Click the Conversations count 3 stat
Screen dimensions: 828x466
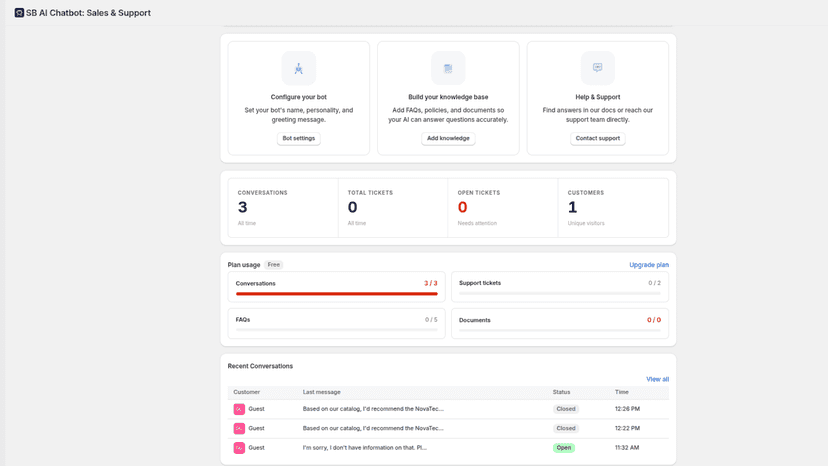click(242, 207)
